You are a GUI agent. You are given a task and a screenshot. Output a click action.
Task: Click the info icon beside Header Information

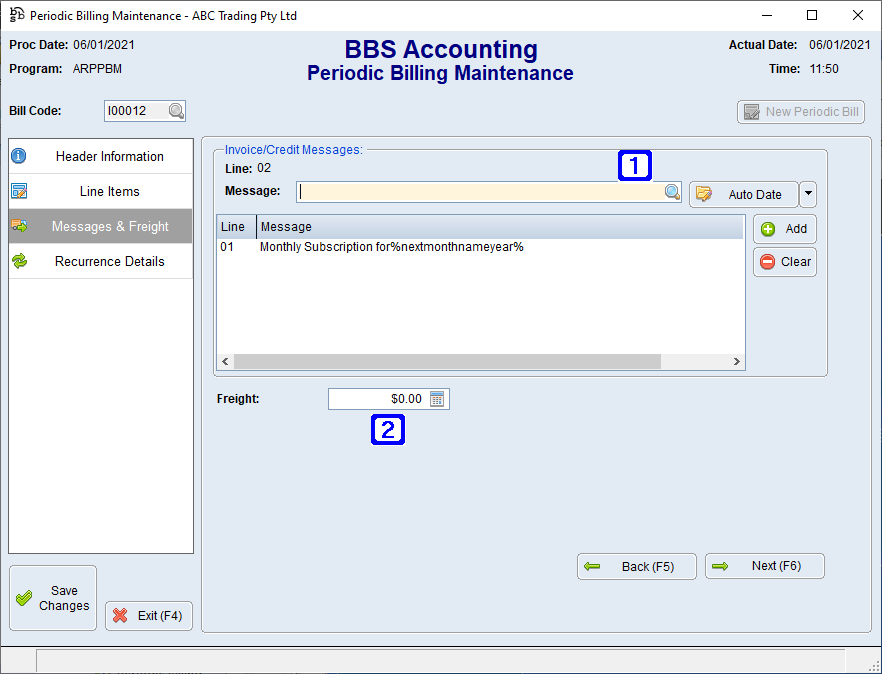[18, 155]
